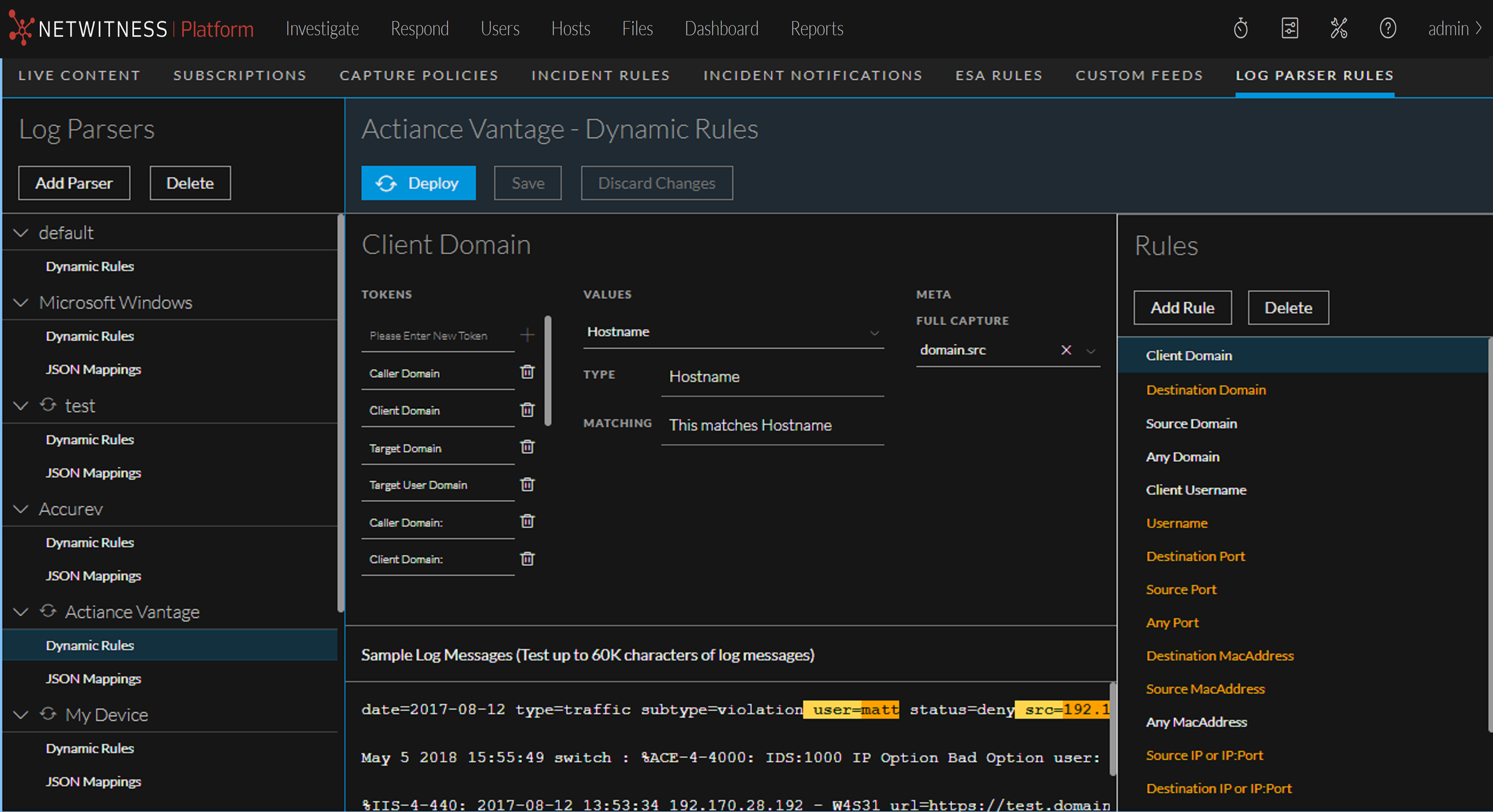Click the Add Rule button
The image size is (1493, 812).
coord(1182,308)
